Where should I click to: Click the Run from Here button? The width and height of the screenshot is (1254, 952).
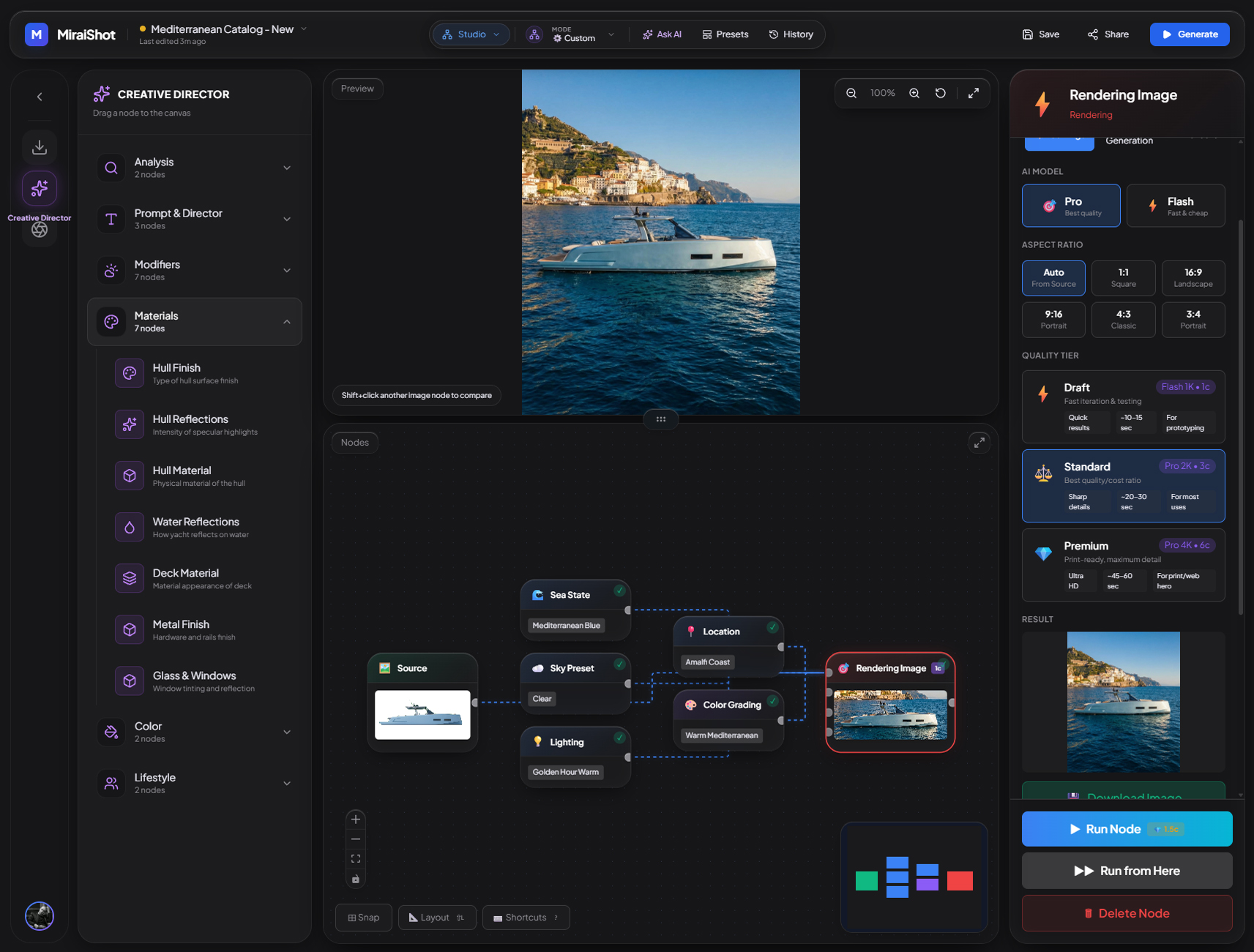[x=1126, y=871]
